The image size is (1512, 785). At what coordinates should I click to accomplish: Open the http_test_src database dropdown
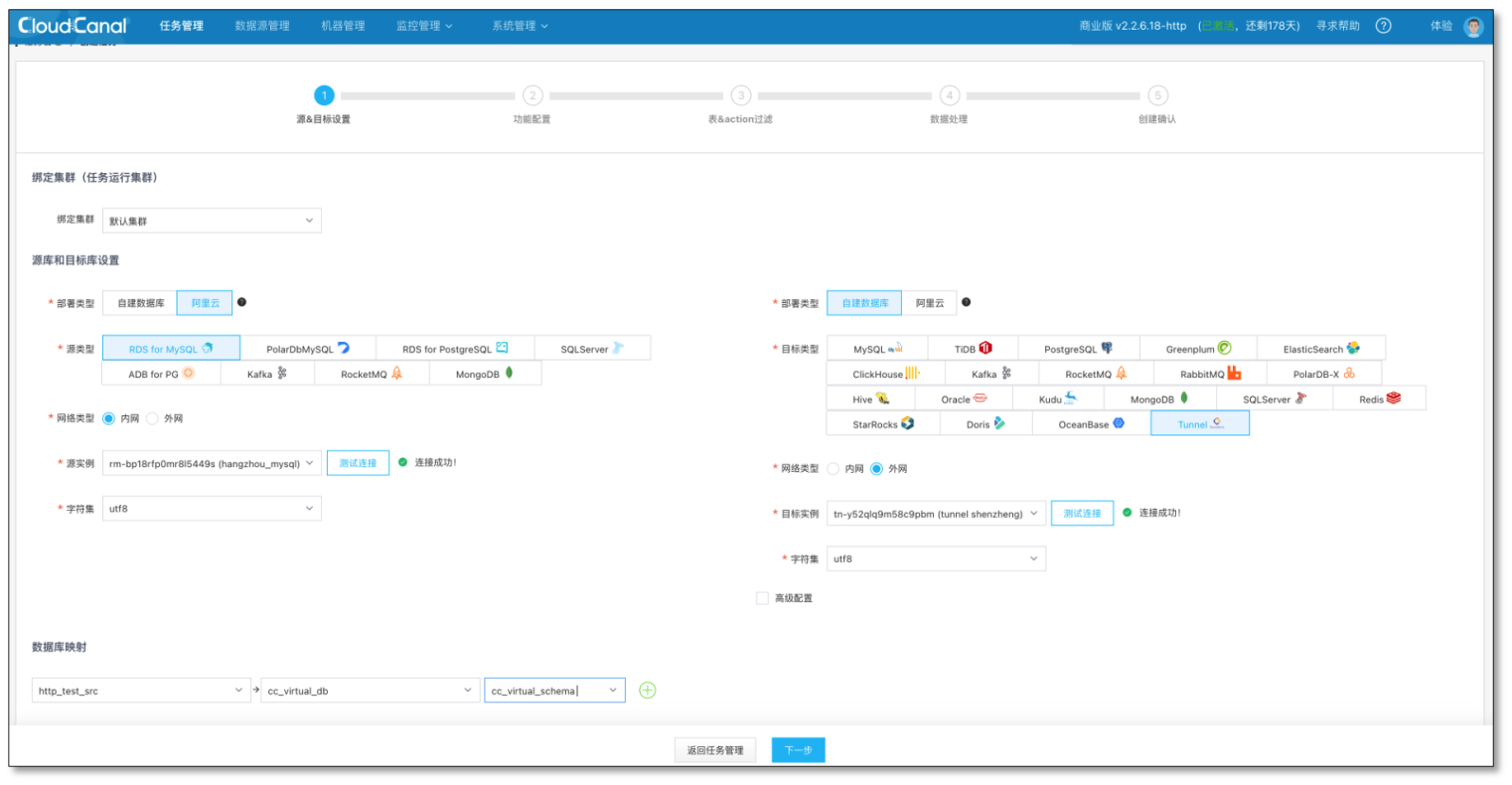[x=141, y=691]
